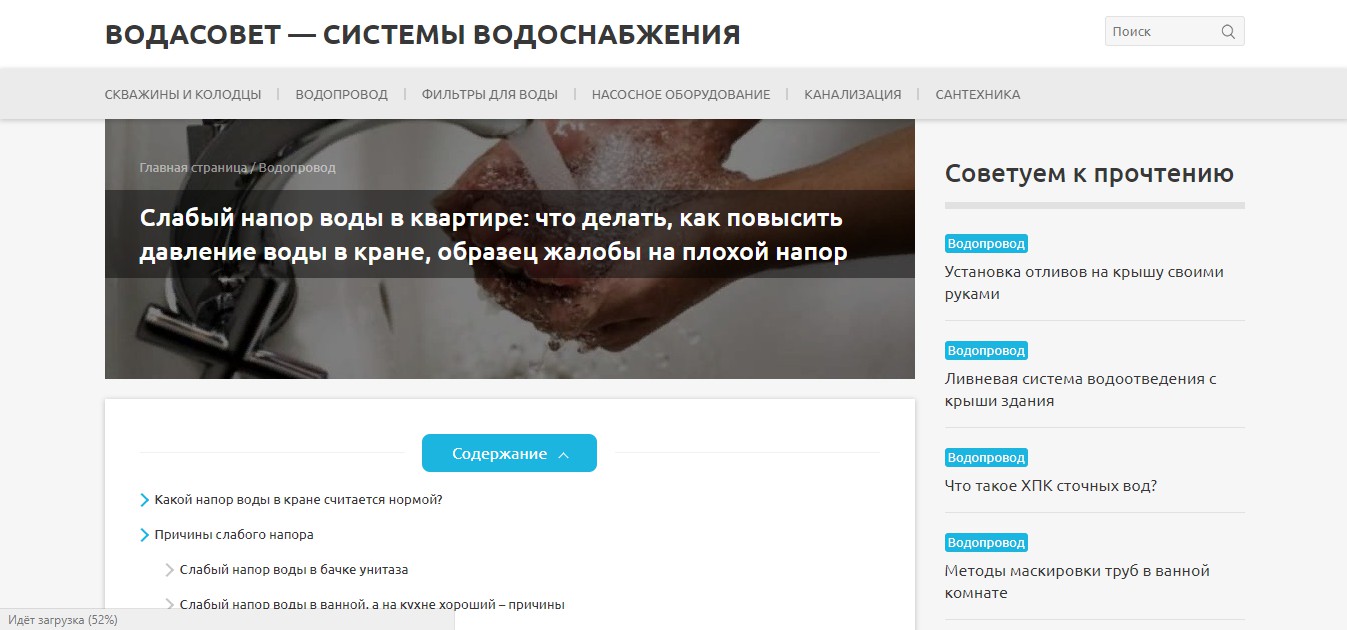This screenshot has width=1347, height=630.
Task: Go to Фильтры для воды section
Action: [x=489, y=94]
